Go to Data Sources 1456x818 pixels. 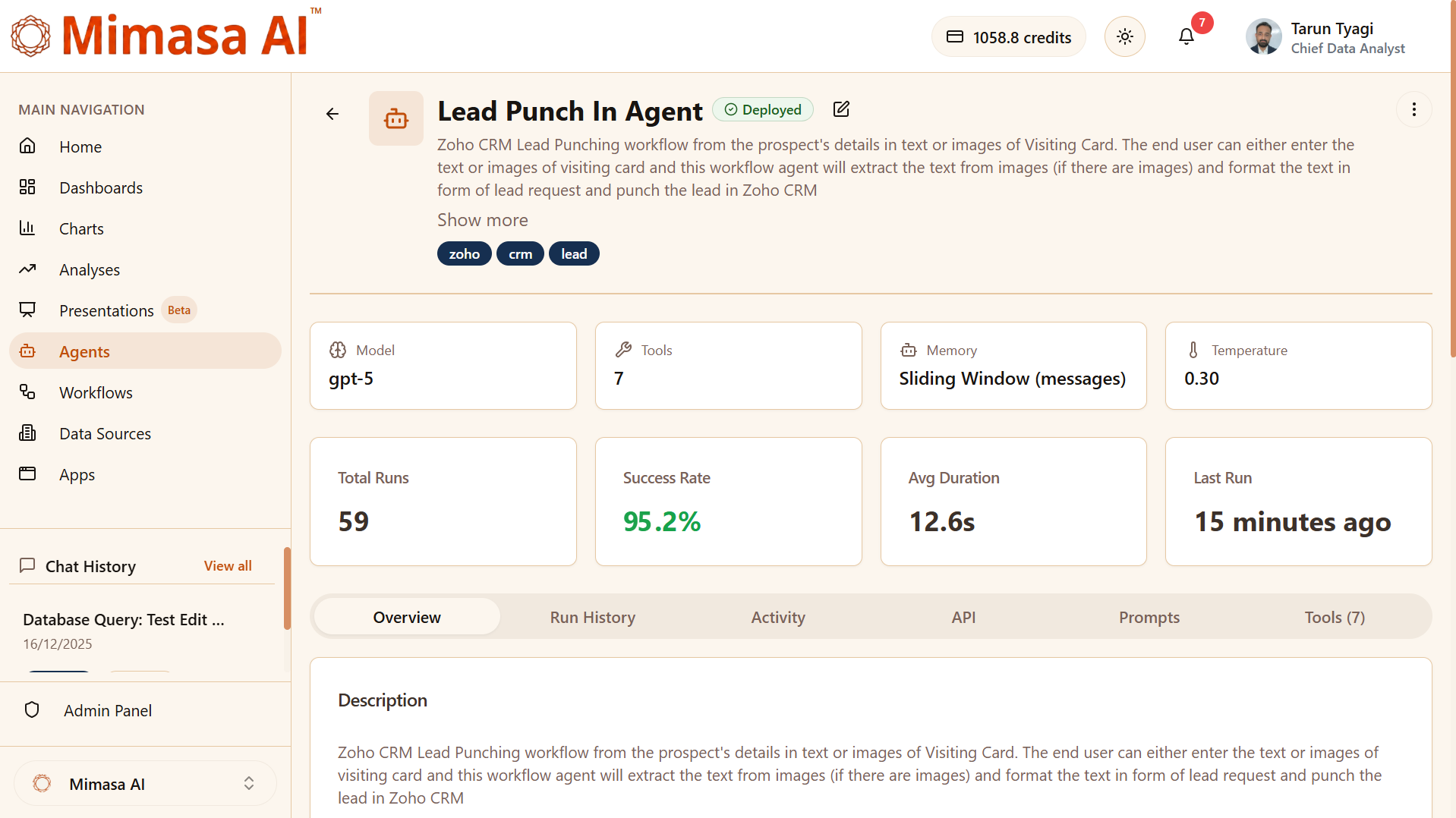pyautogui.click(x=145, y=433)
